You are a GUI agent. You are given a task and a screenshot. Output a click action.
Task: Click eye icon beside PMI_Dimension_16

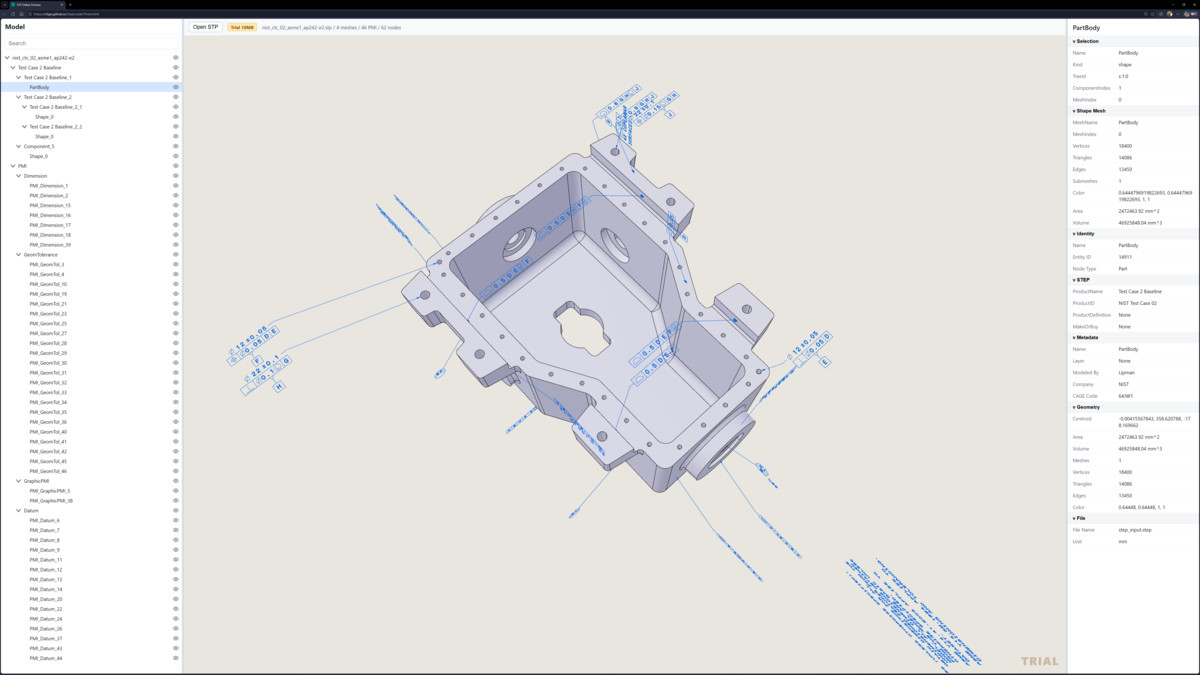pyautogui.click(x=176, y=215)
